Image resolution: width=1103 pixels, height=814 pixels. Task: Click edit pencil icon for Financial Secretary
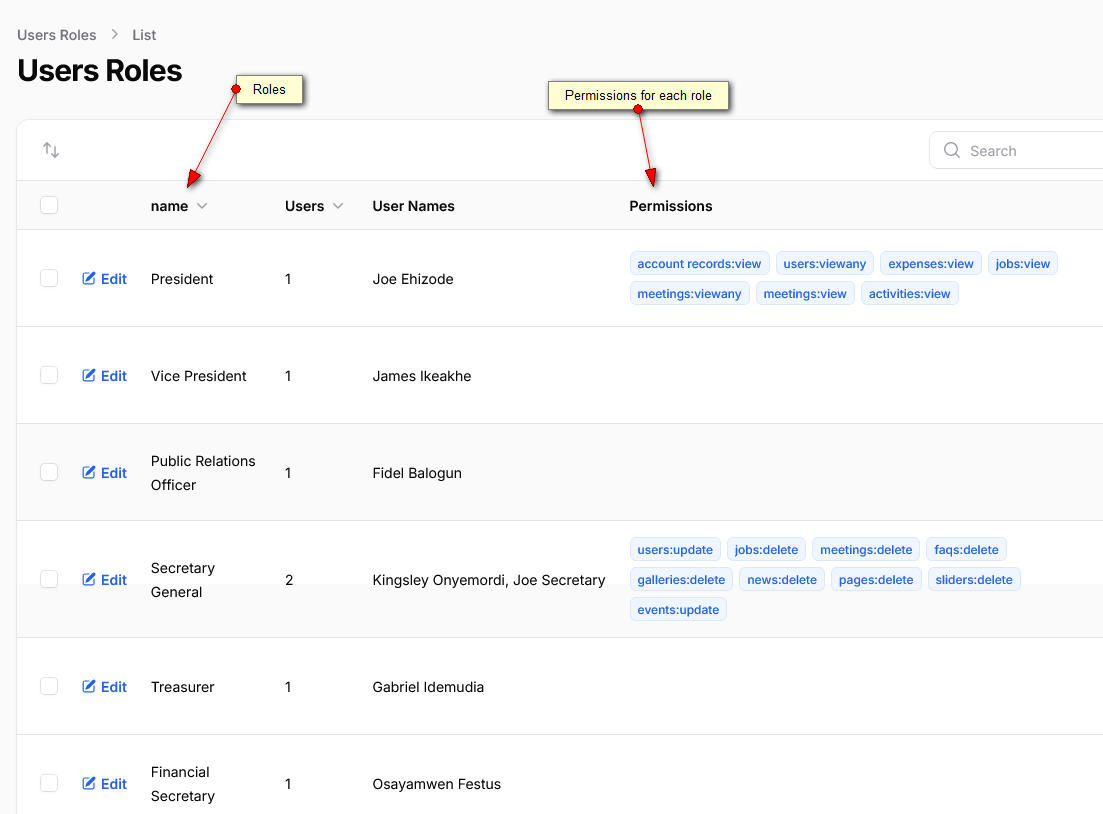[x=89, y=784]
